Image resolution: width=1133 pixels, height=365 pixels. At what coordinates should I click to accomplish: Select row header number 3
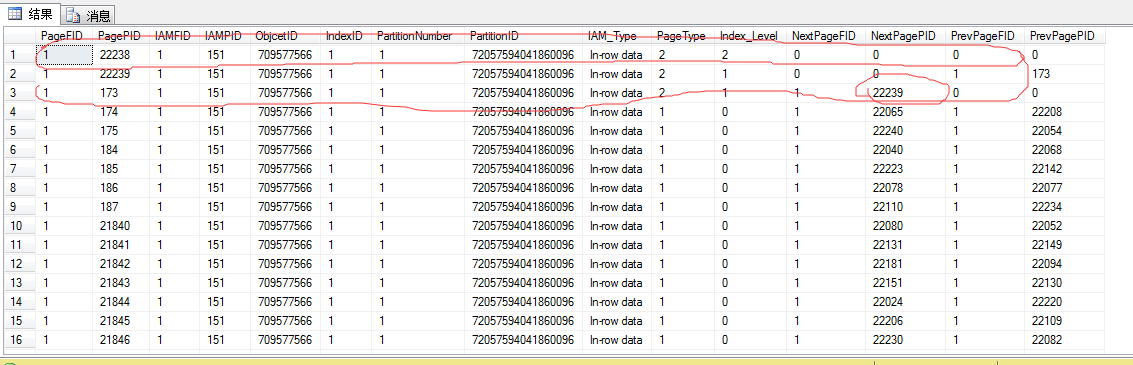(20, 93)
